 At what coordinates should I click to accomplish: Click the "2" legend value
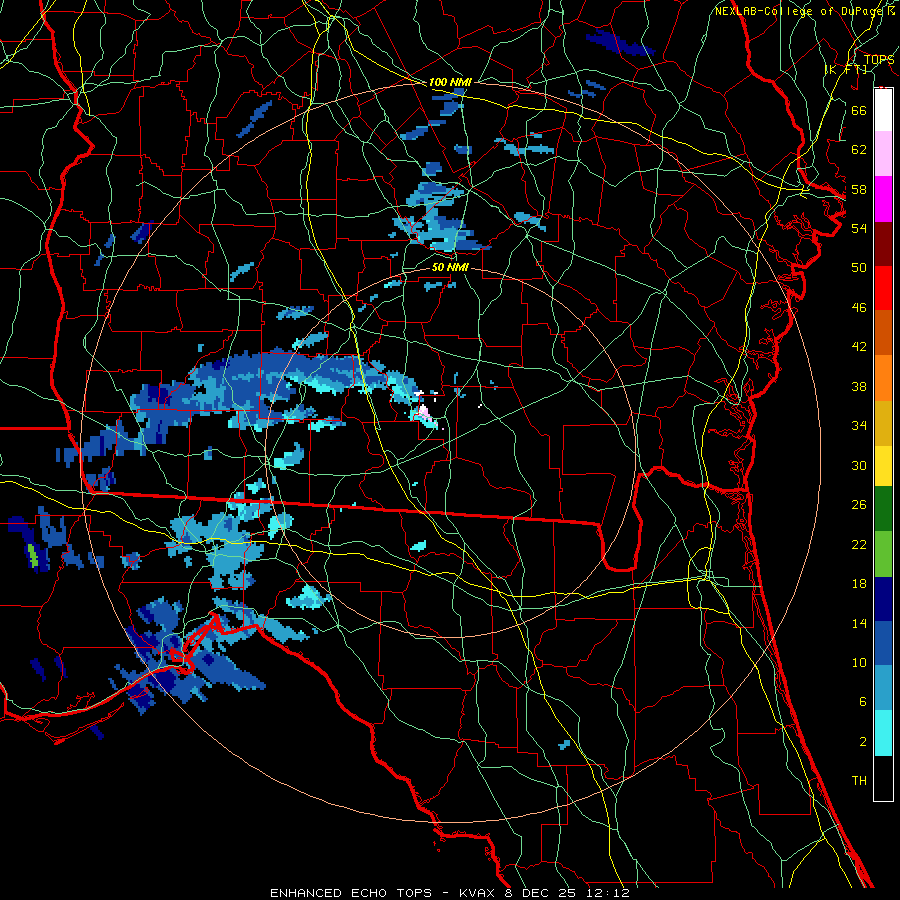point(862,741)
